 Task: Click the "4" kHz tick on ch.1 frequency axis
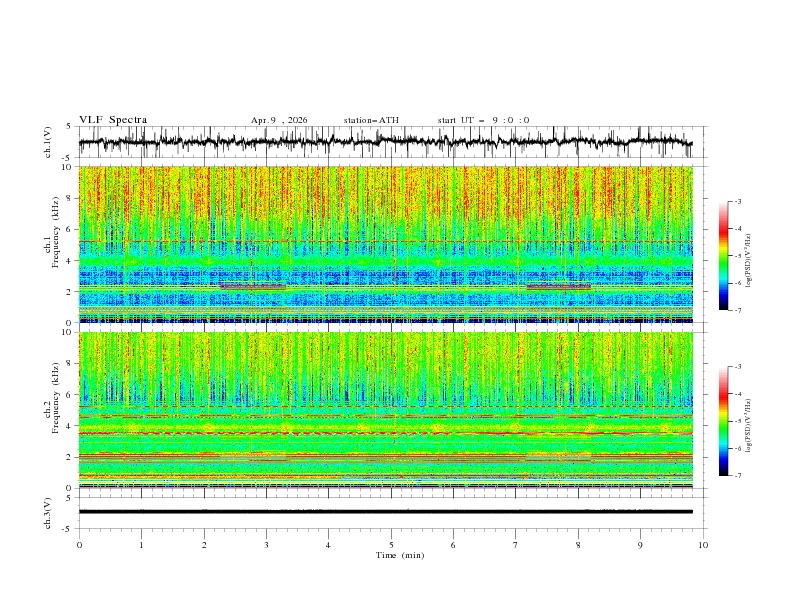pyautogui.click(x=70, y=261)
